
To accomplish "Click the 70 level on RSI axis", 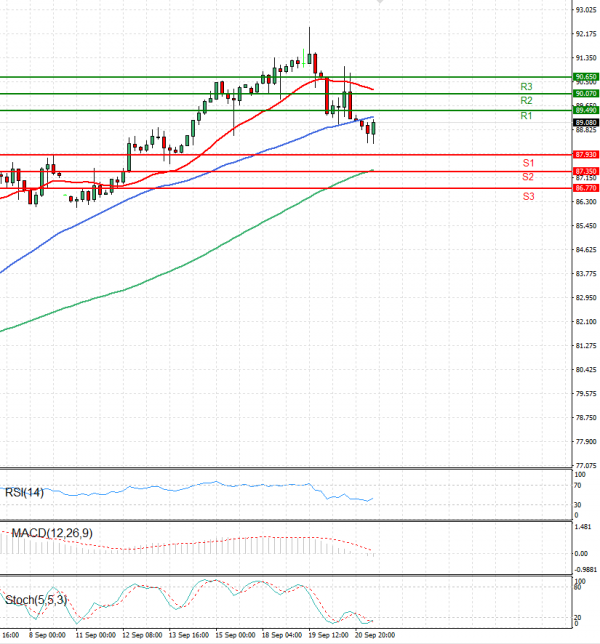I will click(577, 485).
